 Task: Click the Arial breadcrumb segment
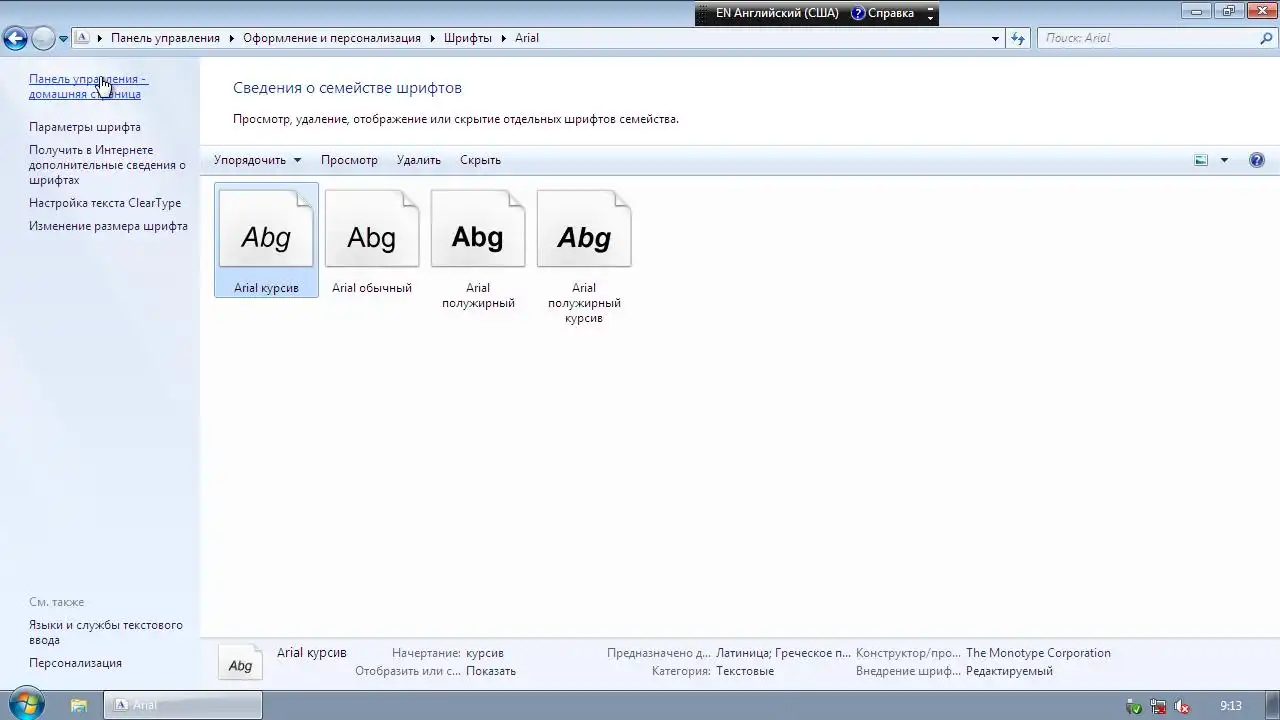[527, 38]
